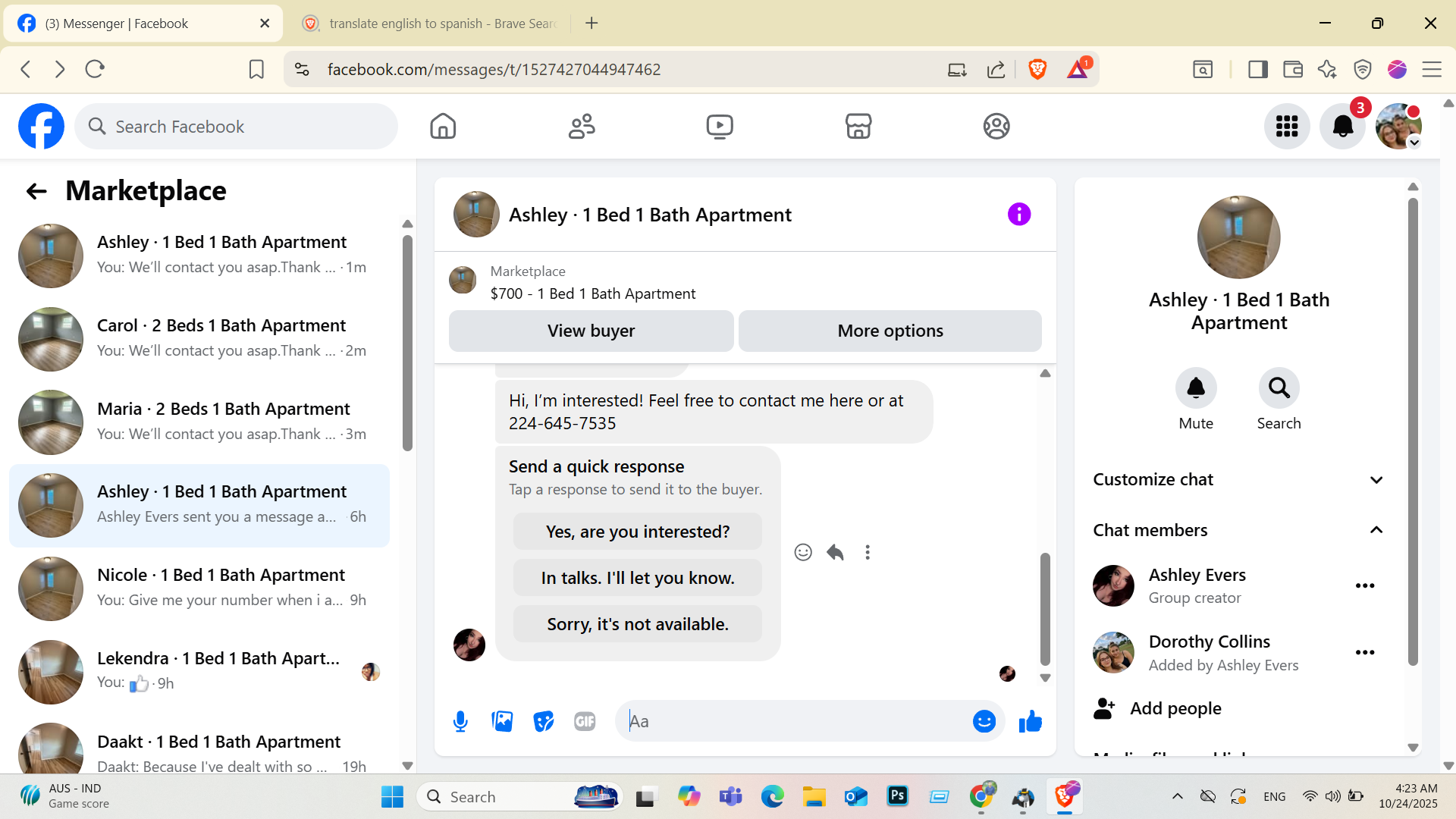Open the listing thumbnail in Marketplace banner
Image resolution: width=1456 pixels, height=819 pixels.
pos(463,280)
